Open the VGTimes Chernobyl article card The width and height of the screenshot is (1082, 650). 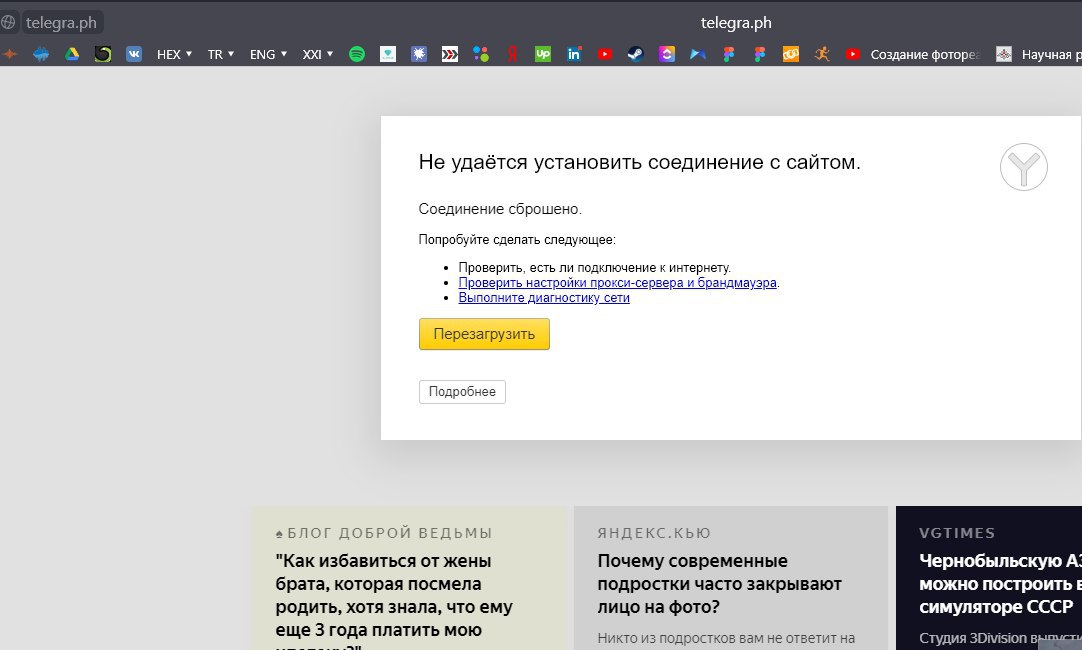(x=989, y=578)
